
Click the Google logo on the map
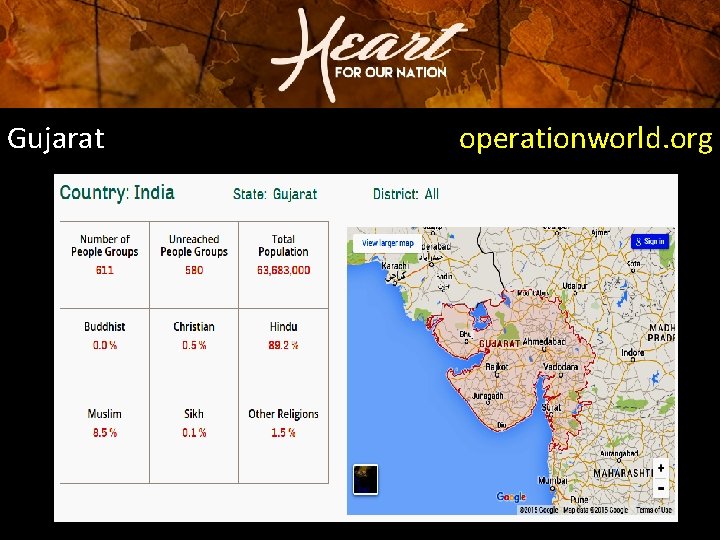pyautogui.click(x=511, y=497)
